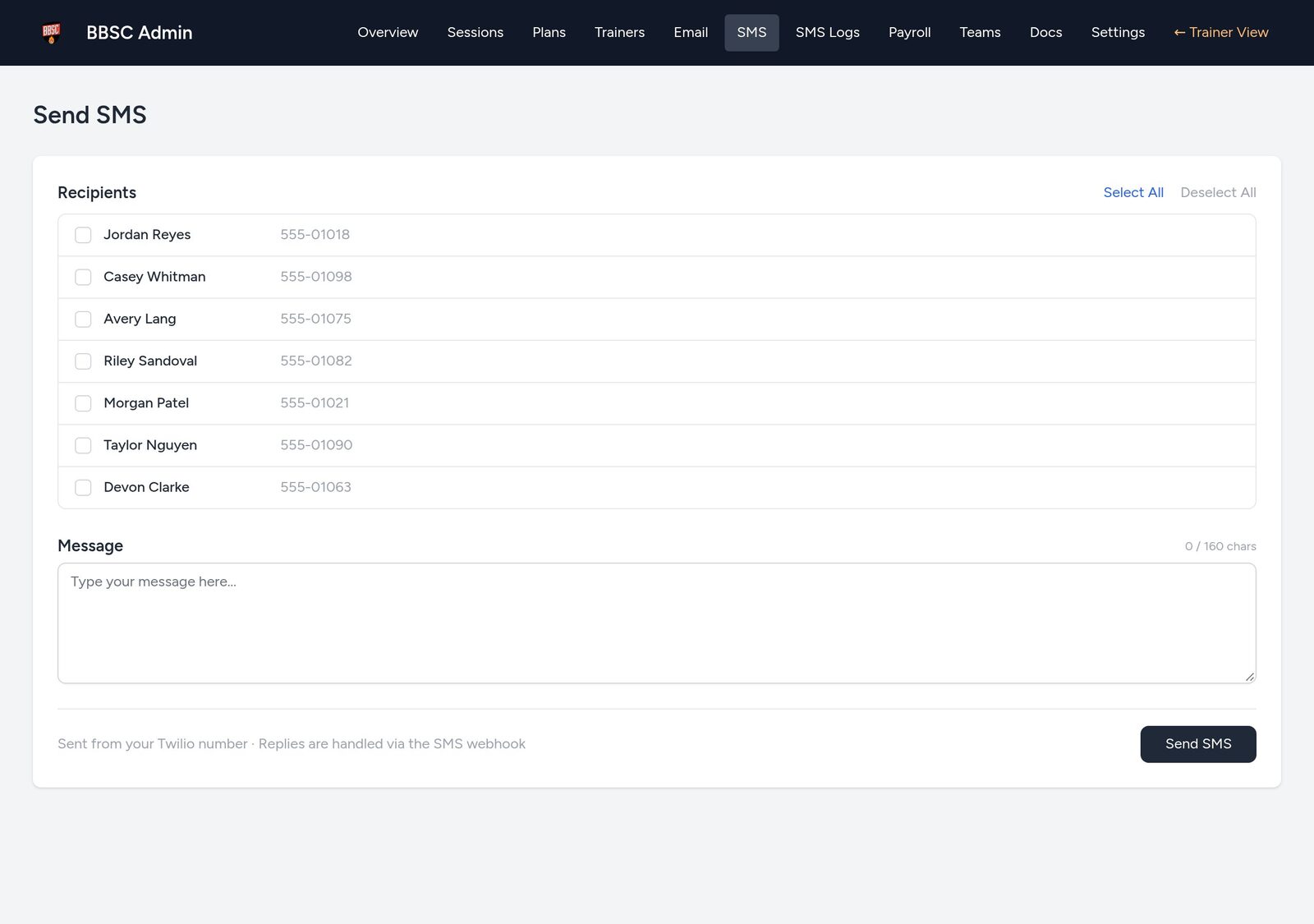This screenshot has height=924, width=1314.
Task: Switch to the Email page
Action: [x=691, y=33]
